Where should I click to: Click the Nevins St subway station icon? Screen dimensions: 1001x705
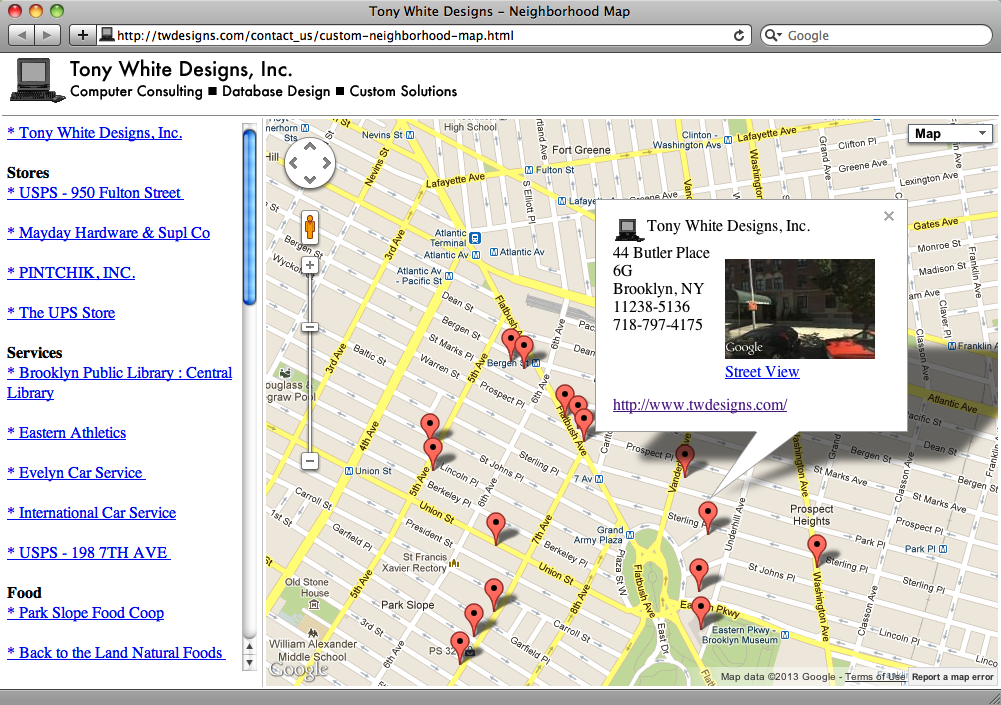(x=410, y=135)
